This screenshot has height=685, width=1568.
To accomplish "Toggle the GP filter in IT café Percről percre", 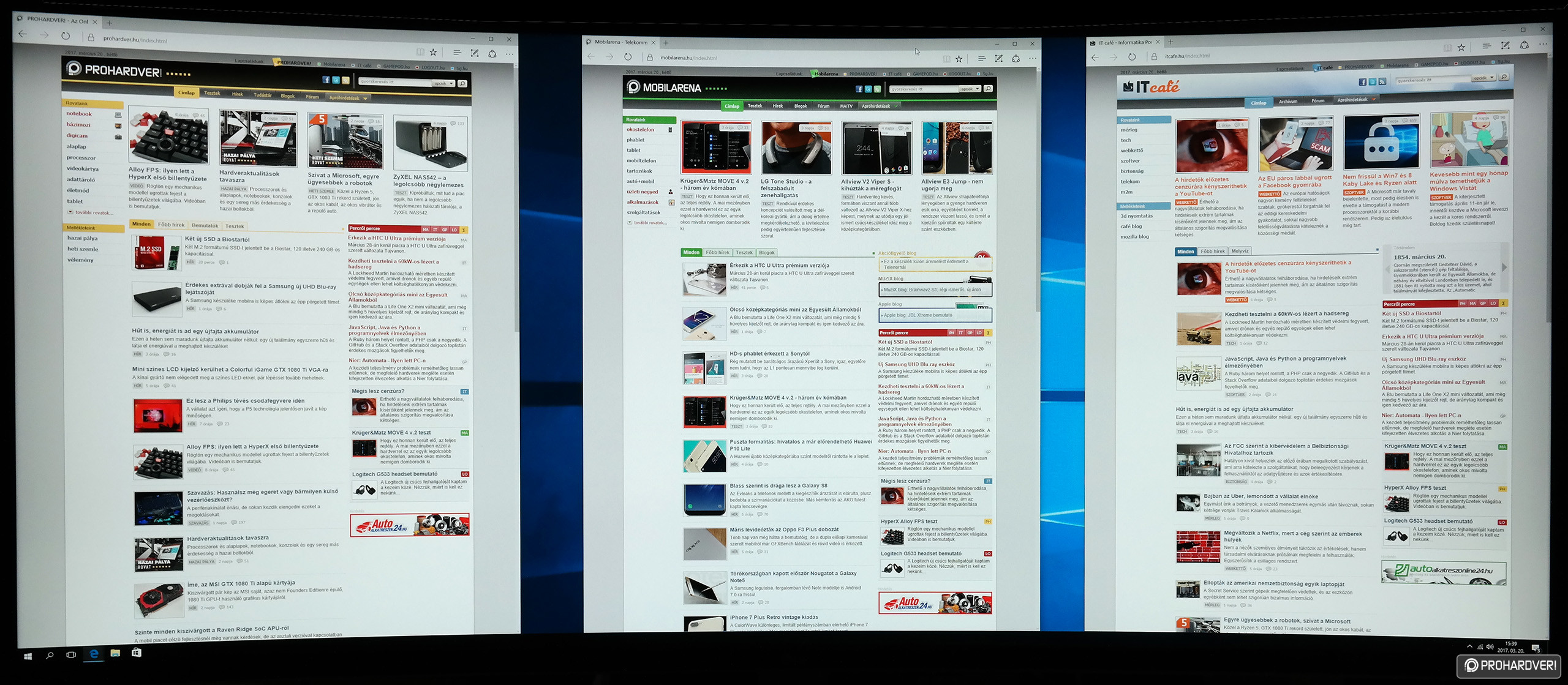I will [x=1483, y=304].
